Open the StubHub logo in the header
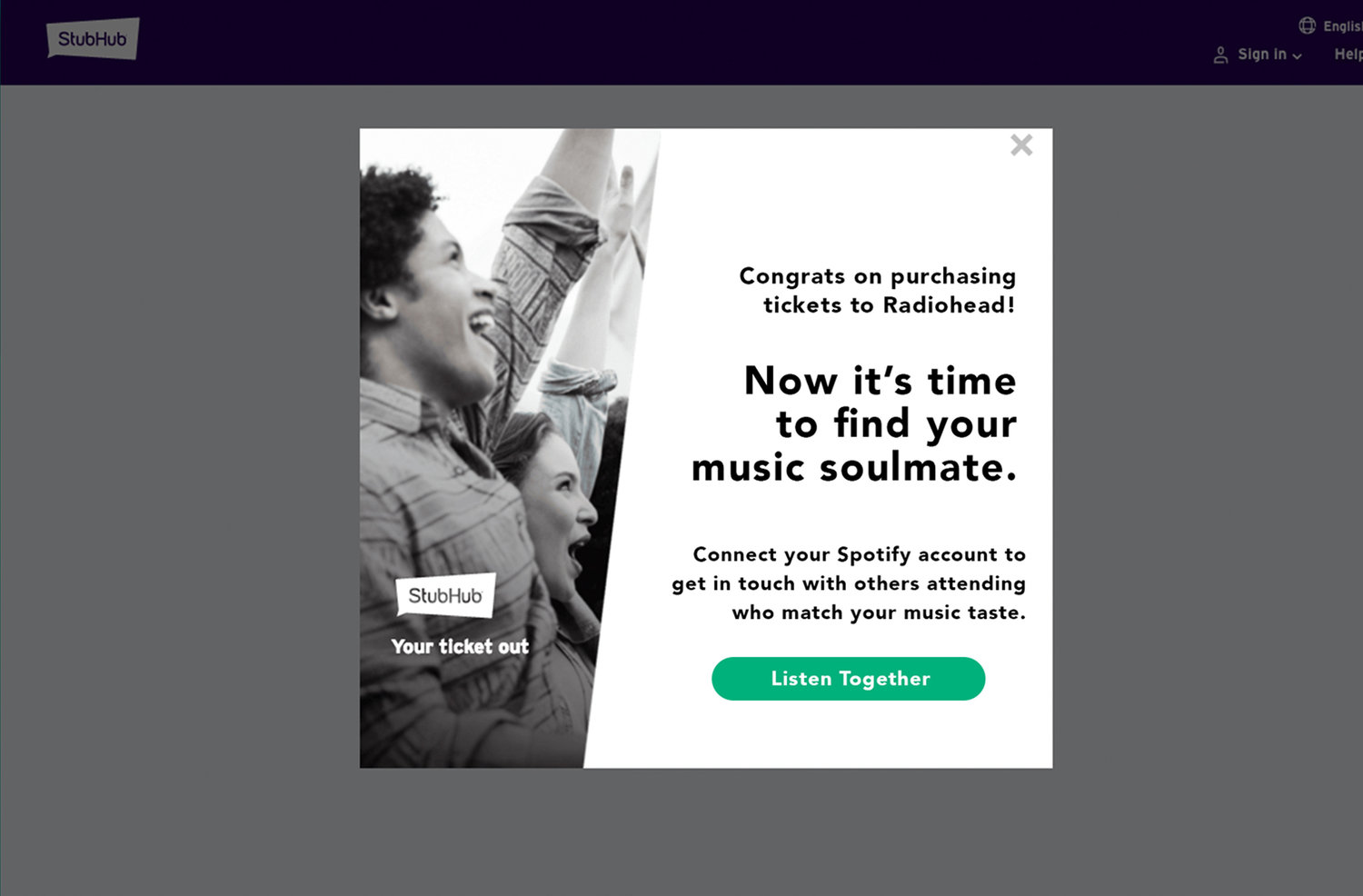Screen dimensions: 1363x896 [93, 38]
